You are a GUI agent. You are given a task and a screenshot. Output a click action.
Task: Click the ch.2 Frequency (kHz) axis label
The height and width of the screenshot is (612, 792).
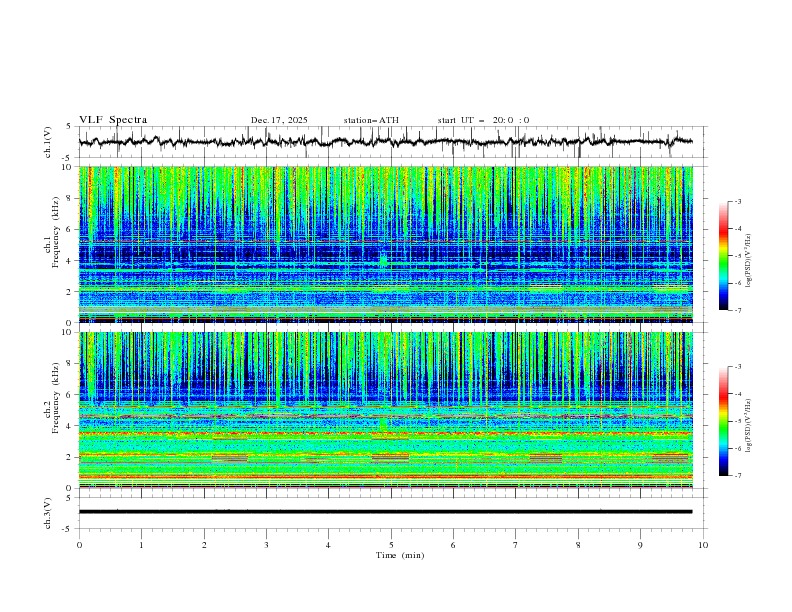pos(51,397)
